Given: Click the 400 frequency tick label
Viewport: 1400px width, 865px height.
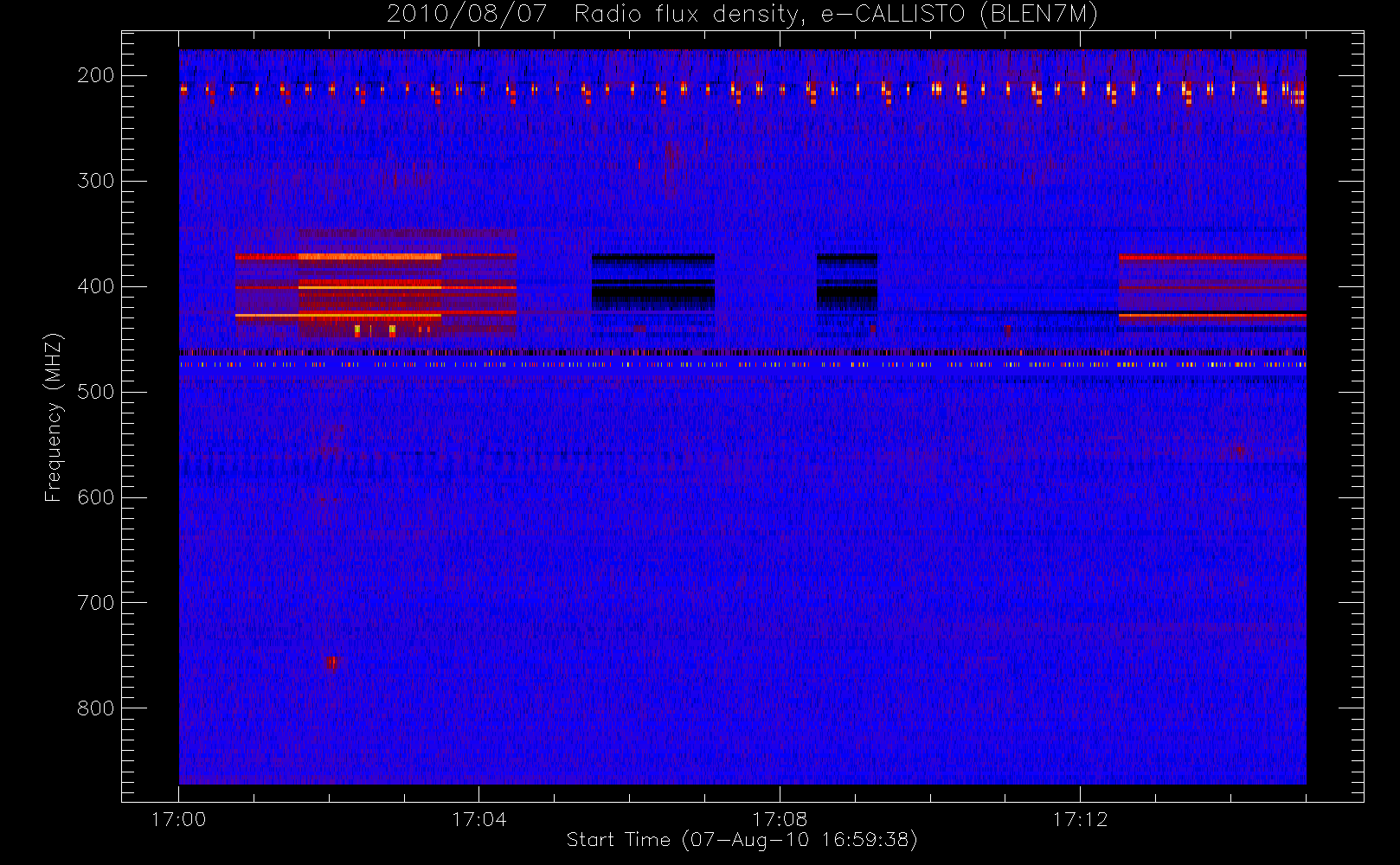Looking at the screenshot, I should click(96, 286).
